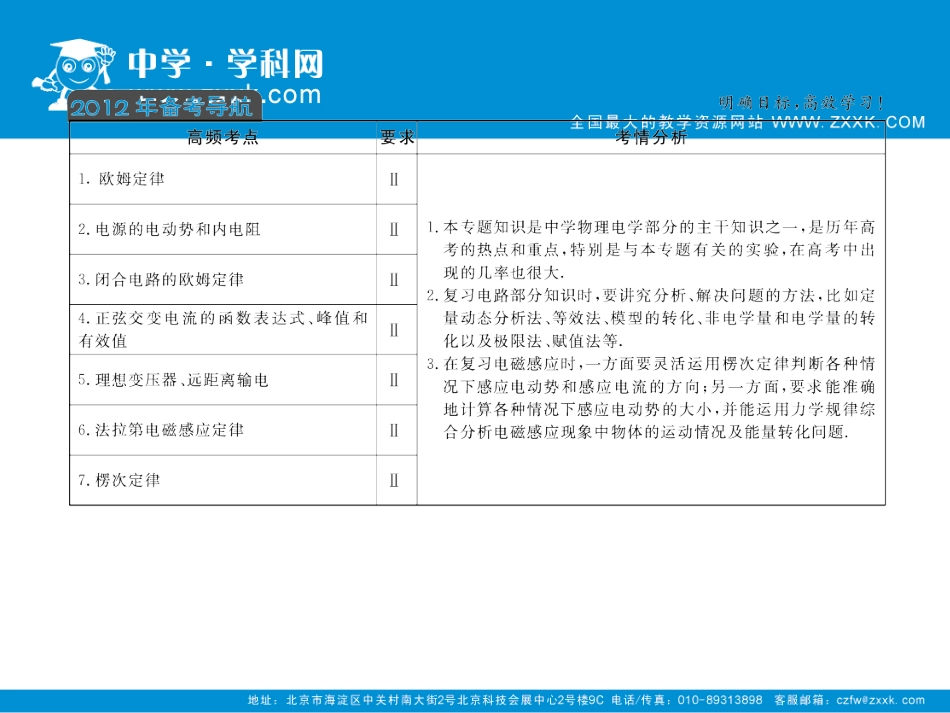Image resolution: width=950 pixels, height=713 pixels.
Task: Click the Ⅱ requirement beside 欧姆定律
Action: [394, 180]
